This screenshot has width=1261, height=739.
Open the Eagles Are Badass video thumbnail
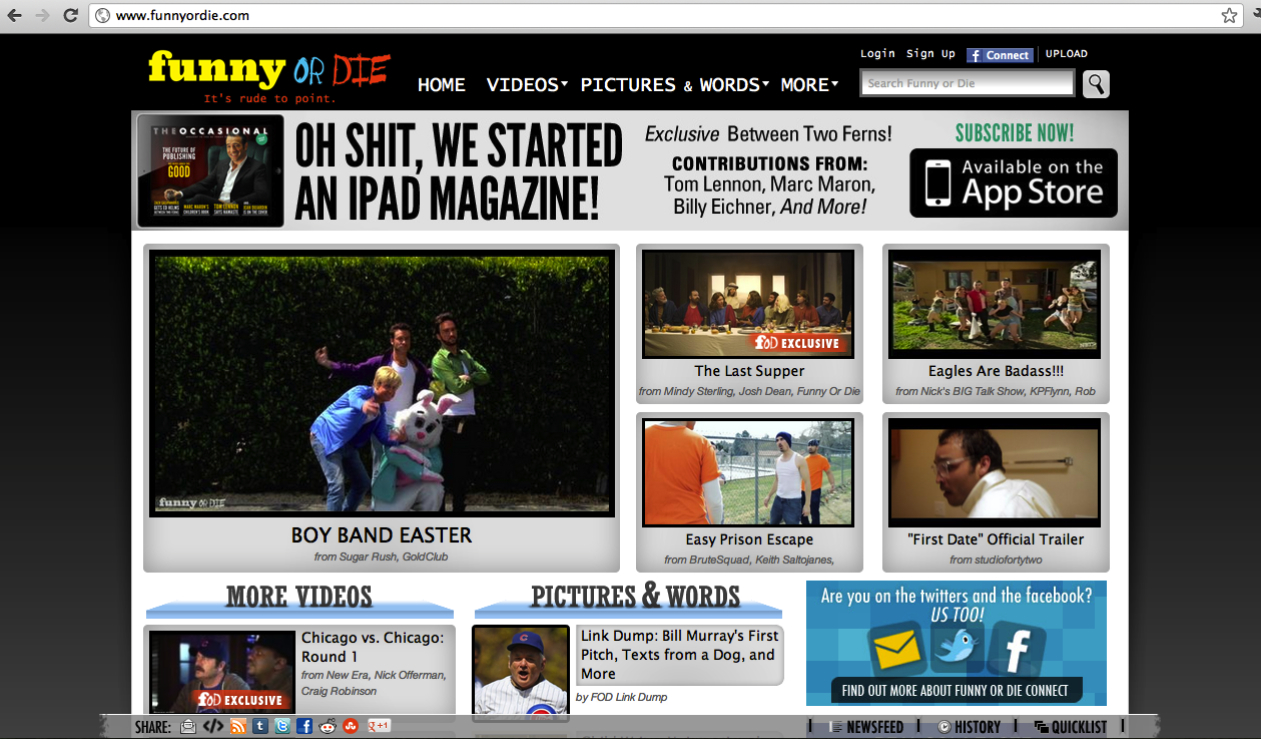pyautogui.click(x=995, y=304)
